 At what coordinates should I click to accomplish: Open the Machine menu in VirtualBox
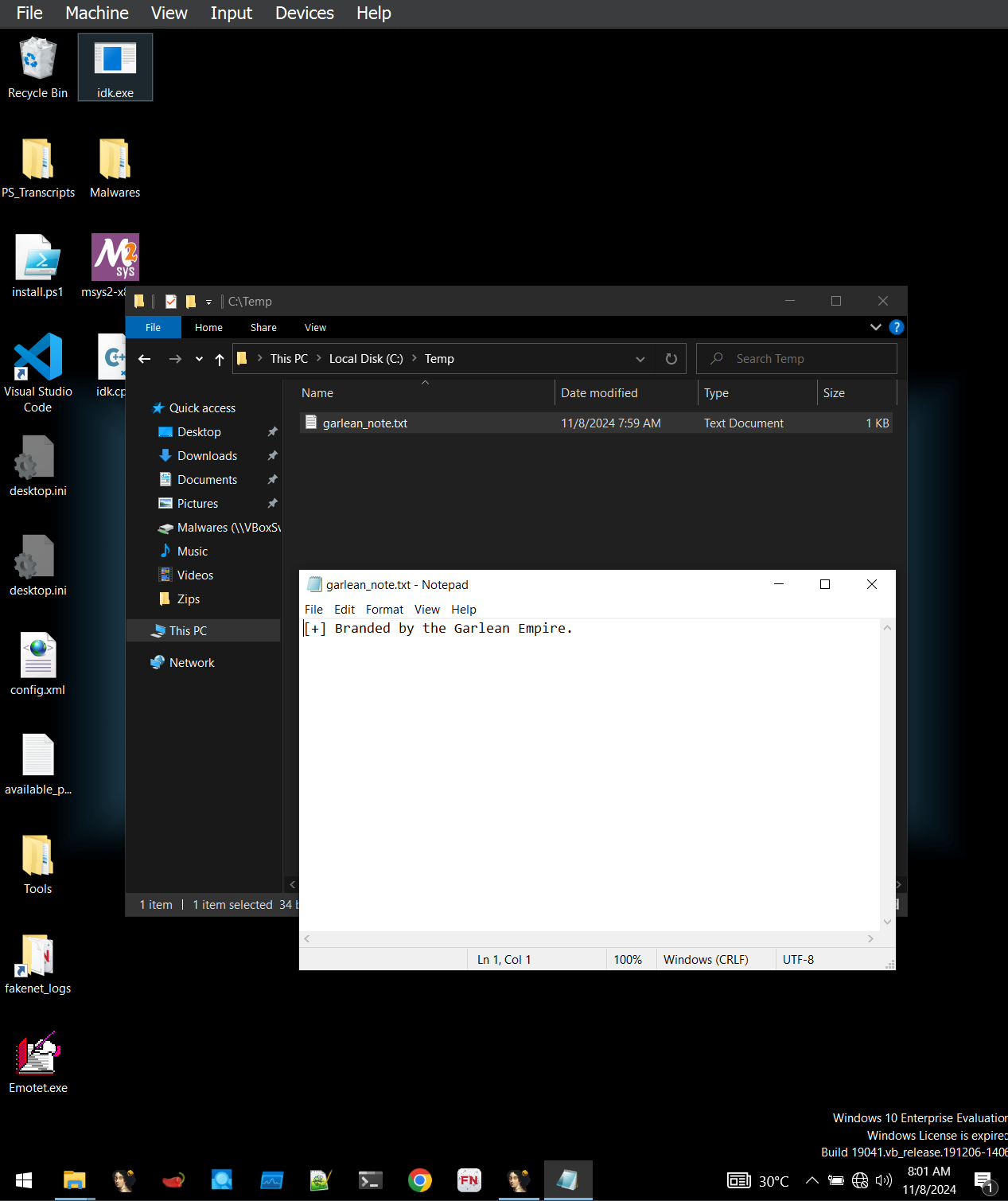tap(97, 14)
